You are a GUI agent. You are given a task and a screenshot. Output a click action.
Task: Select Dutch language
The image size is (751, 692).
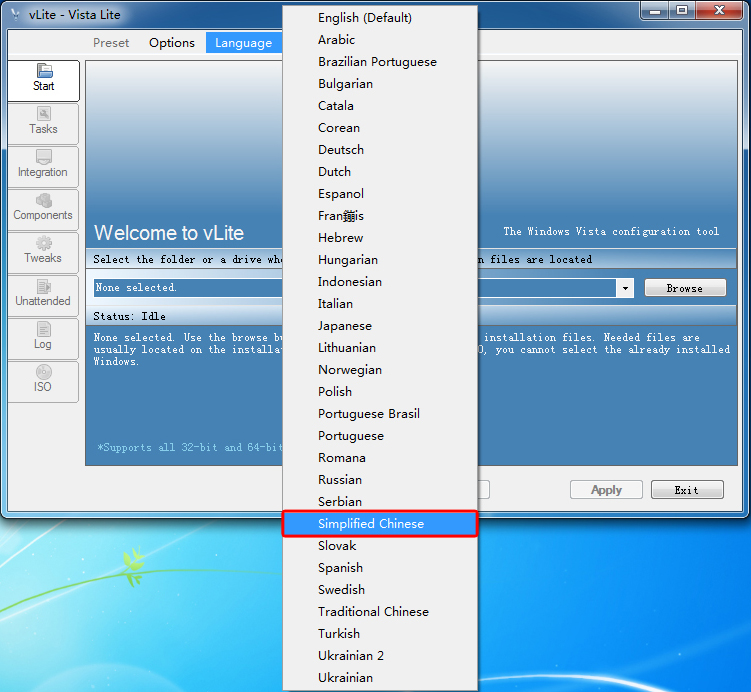(x=380, y=172)
